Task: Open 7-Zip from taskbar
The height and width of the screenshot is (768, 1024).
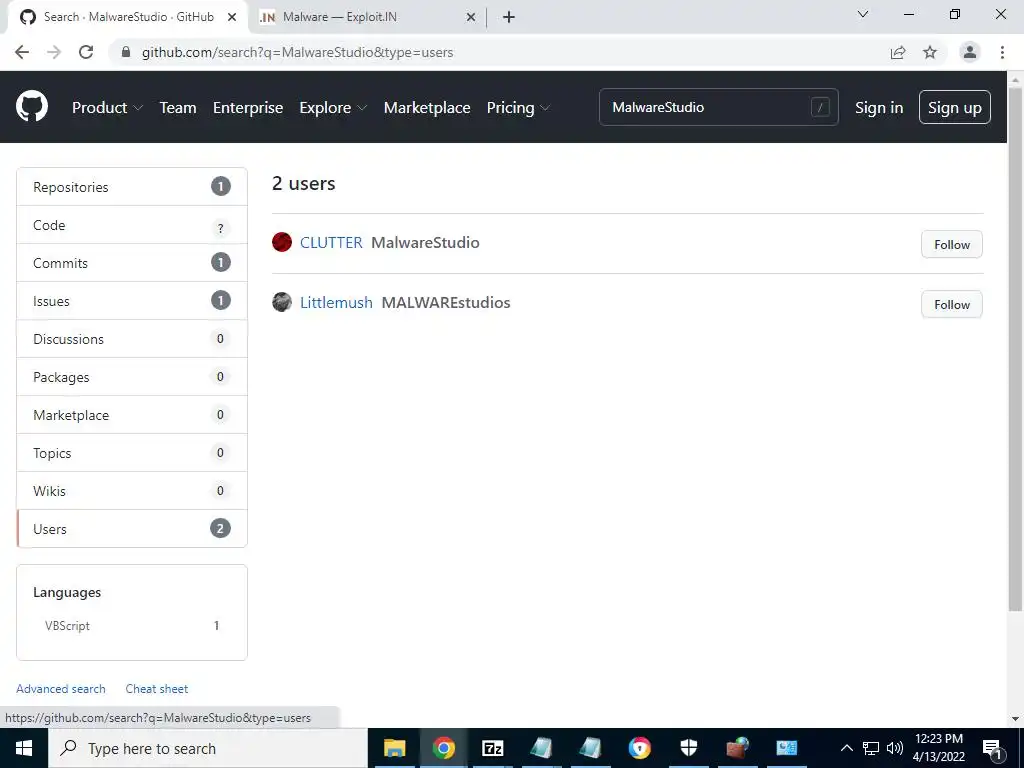Action: 492,748
